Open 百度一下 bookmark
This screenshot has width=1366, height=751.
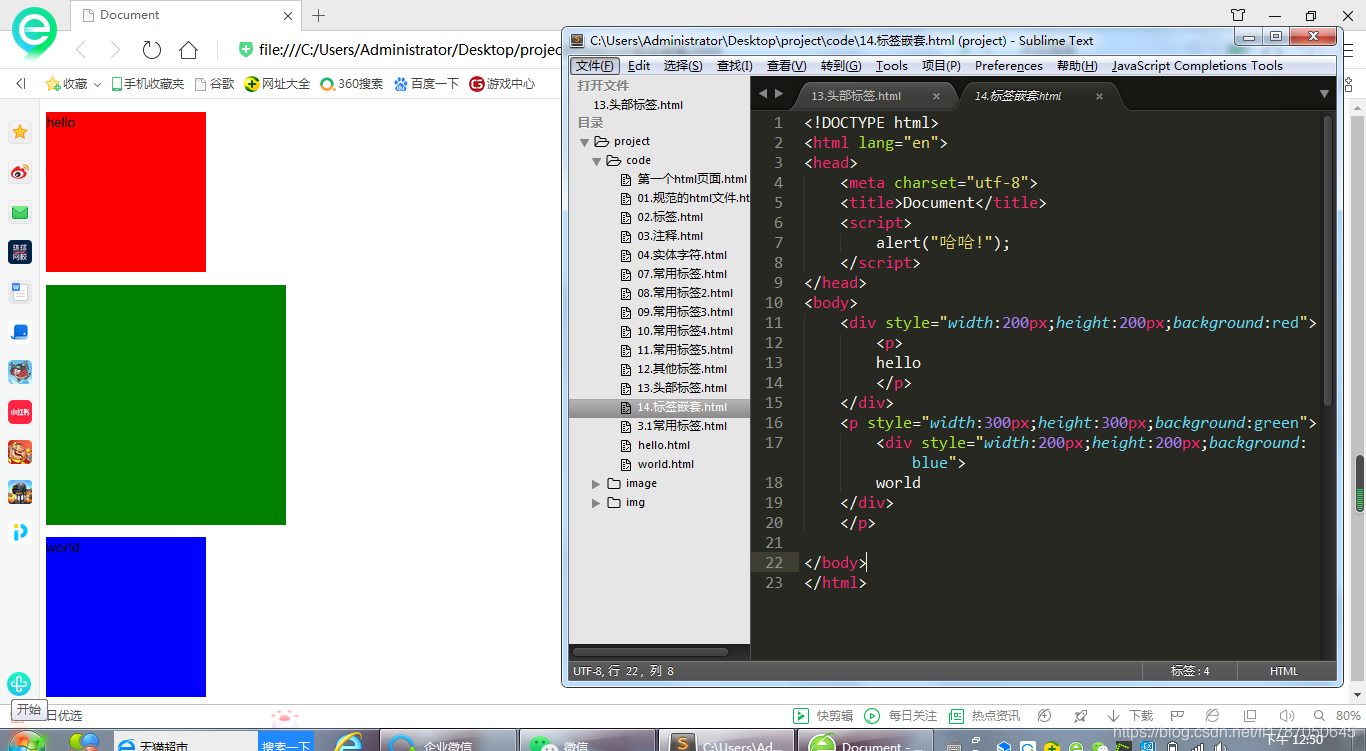426,84
